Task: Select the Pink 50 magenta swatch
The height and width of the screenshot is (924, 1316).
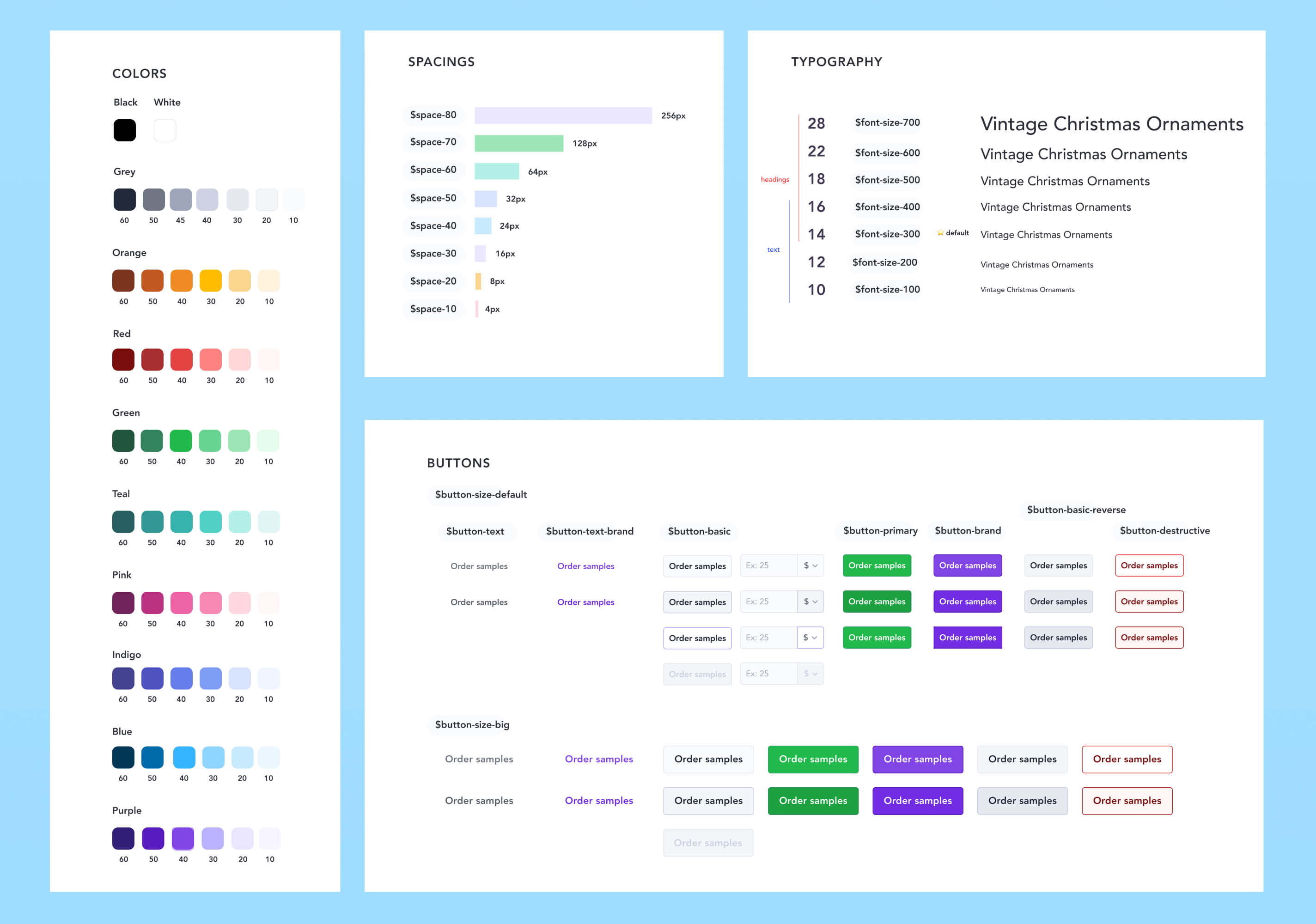Action: (x=152, y=602)
